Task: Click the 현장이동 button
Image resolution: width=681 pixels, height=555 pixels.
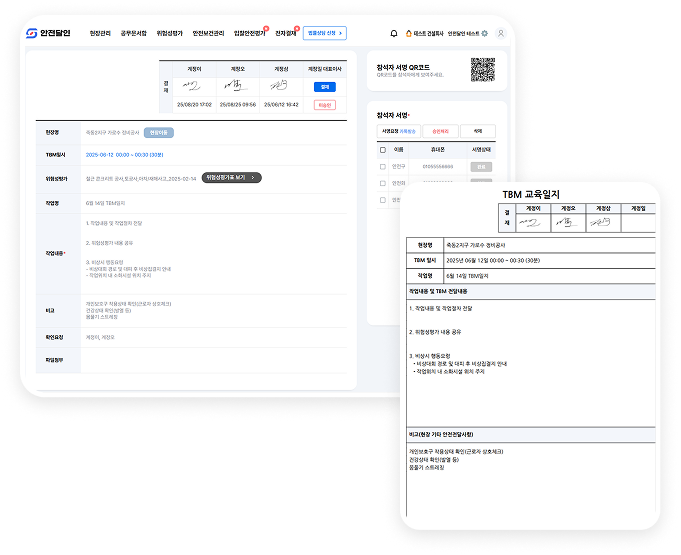Action: pyautogui.click(x=159, y=132)
